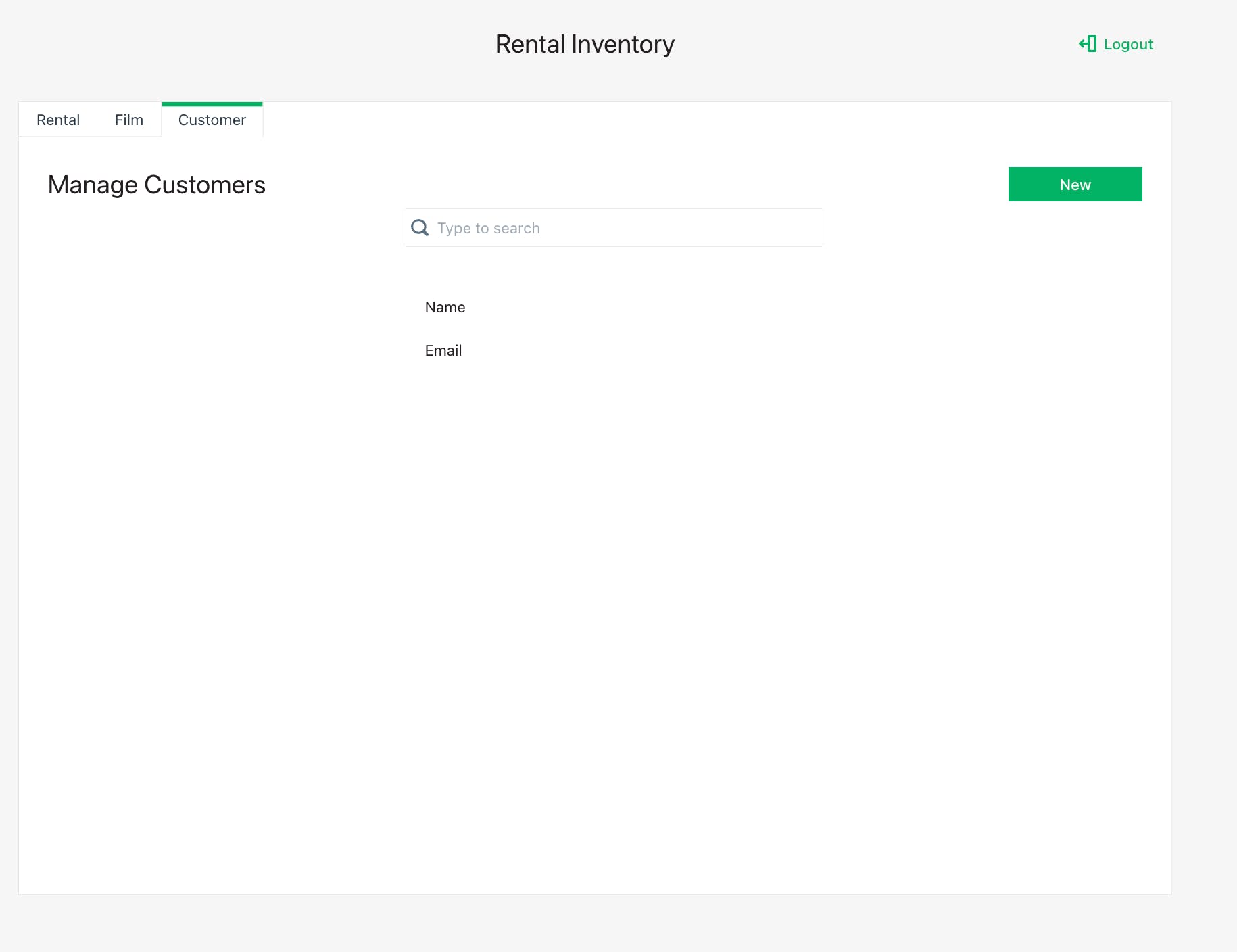The height and width of the screenshot is (952, 1237).
Task: Select the Customer tab
Action: (212, 120)
